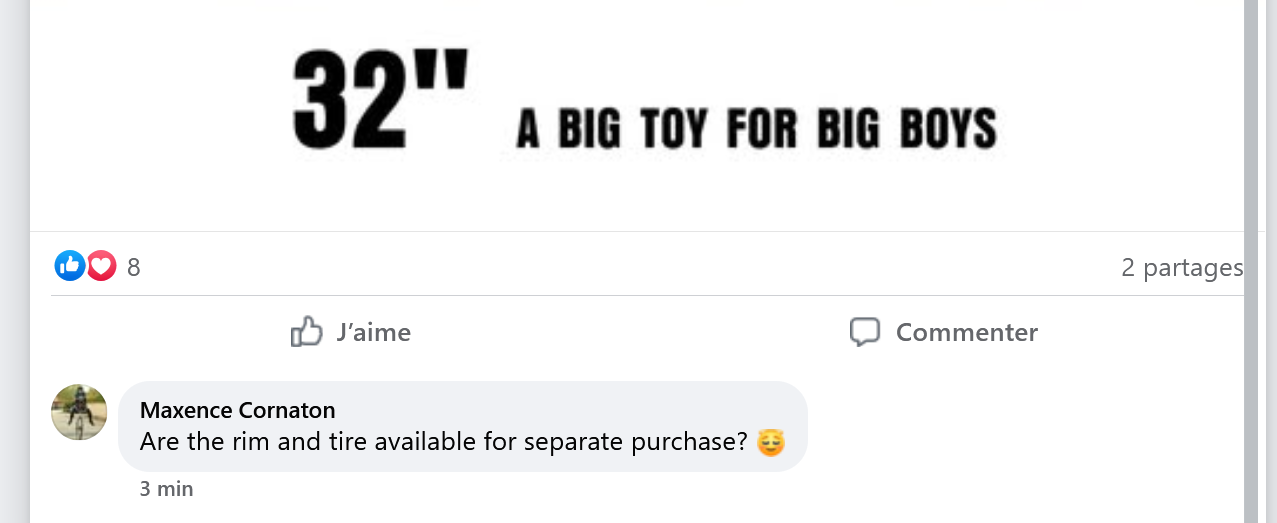Click the blank area between J'aime and Commenter

click(630, 332)
